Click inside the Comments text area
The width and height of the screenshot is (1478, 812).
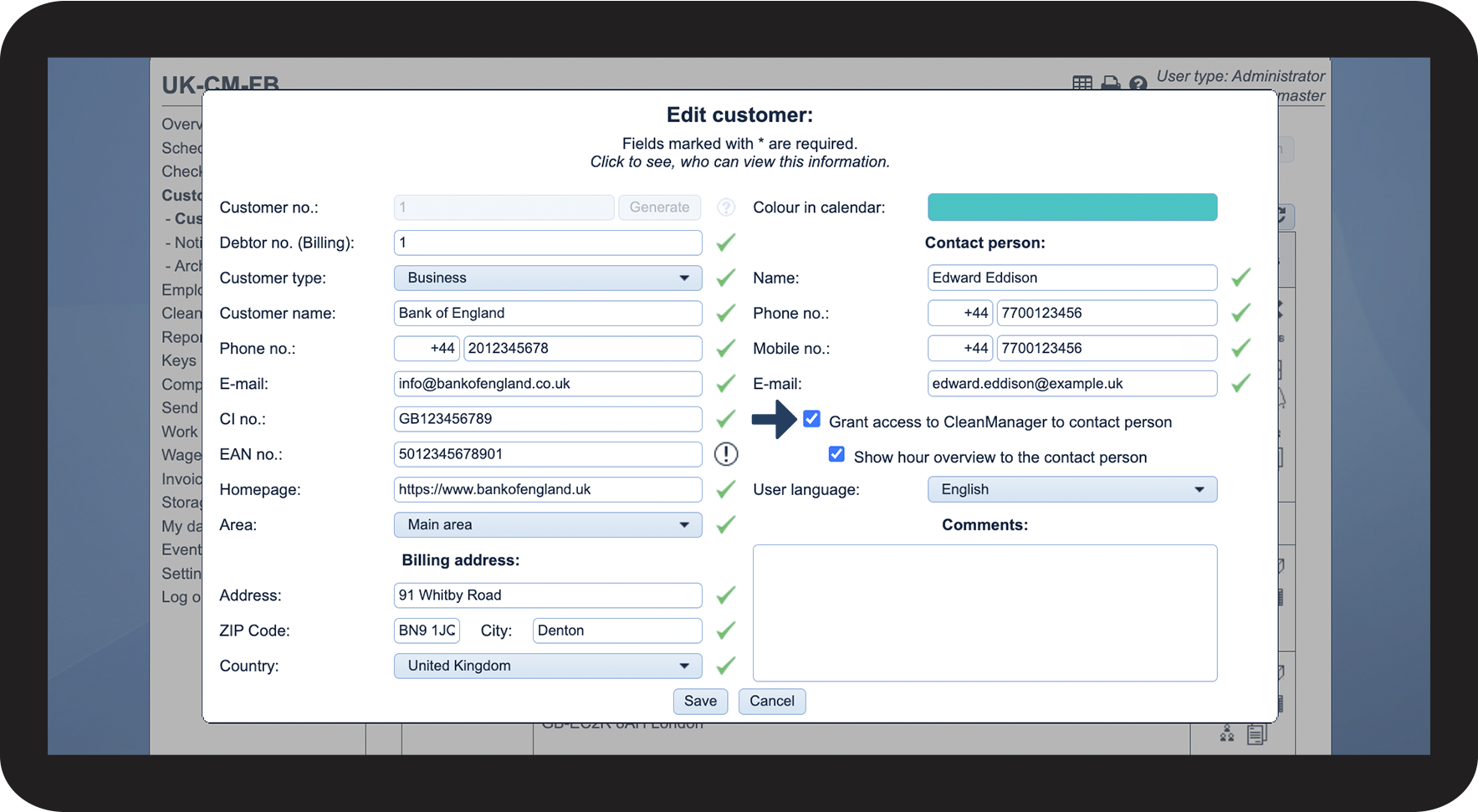tap(984, 612)
